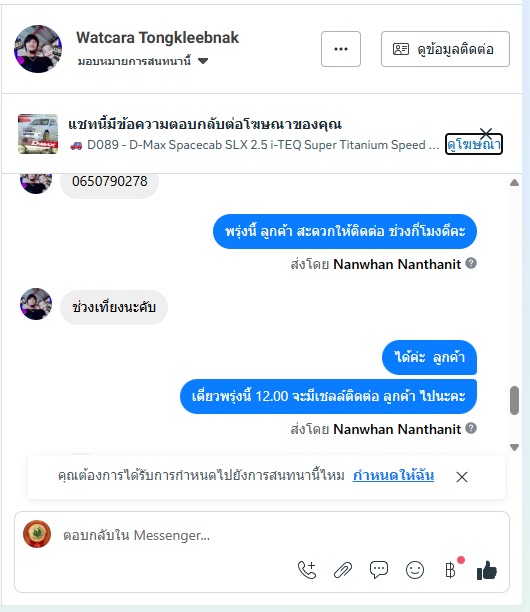
Task: Attach a file with paperclip icon
Action: tap(343, 570)
